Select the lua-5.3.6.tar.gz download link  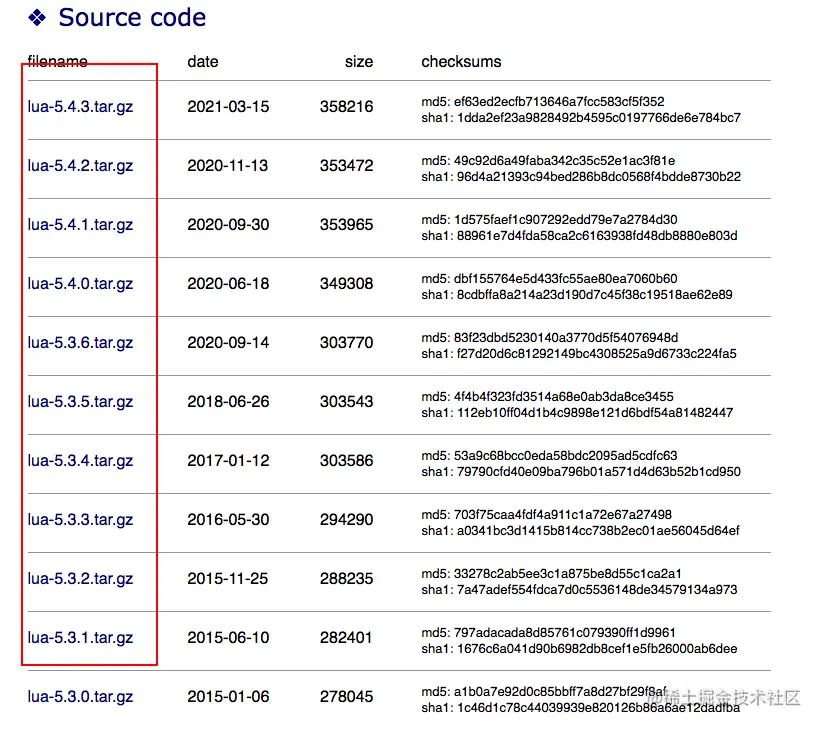pos(80,344)
